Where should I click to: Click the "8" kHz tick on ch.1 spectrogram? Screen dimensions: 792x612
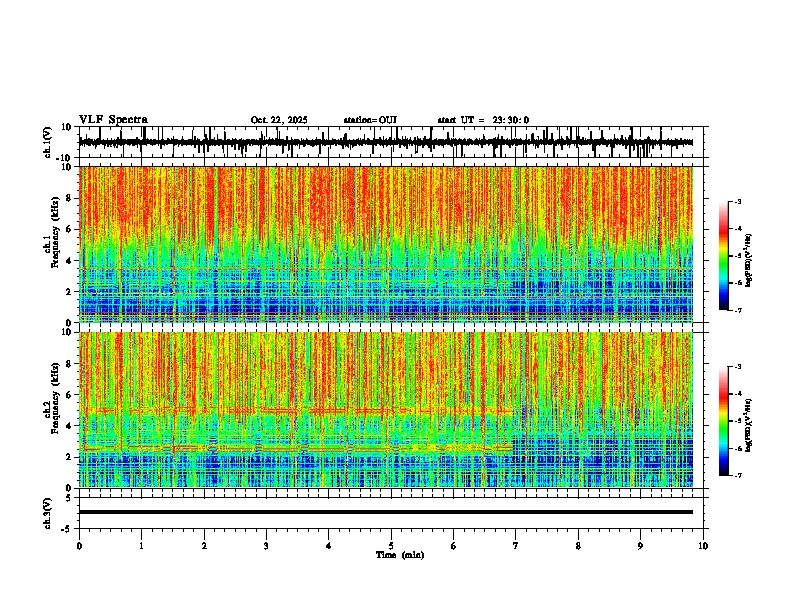tap(69, 198)
